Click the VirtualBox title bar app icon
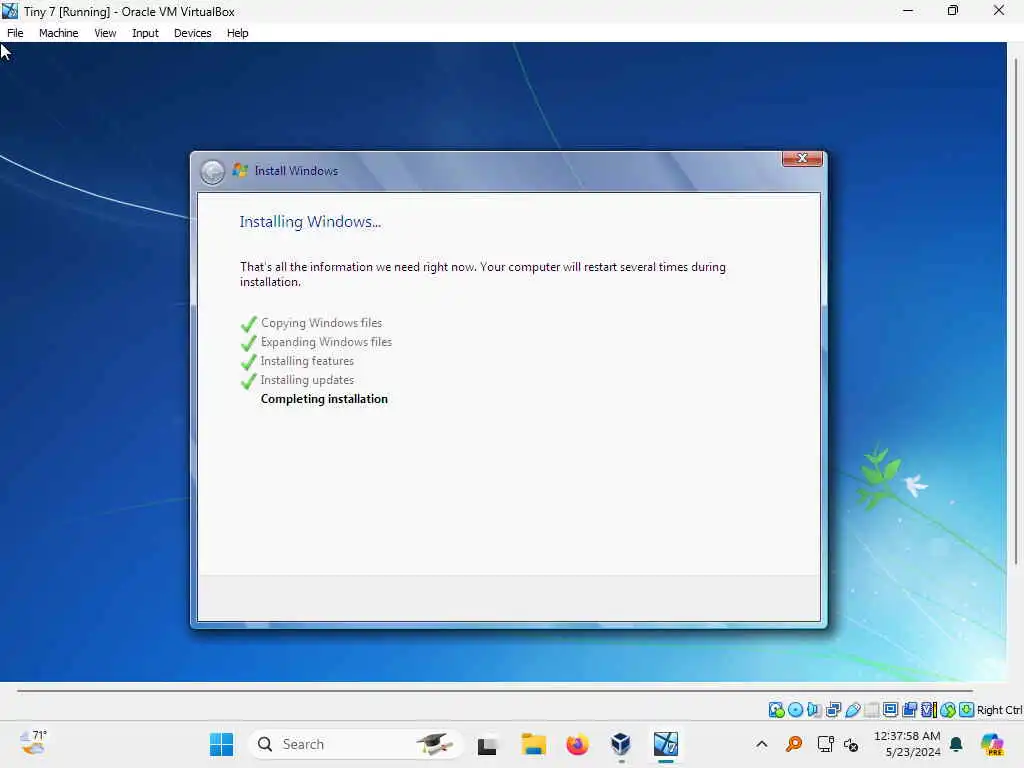The height and width of the screenshot is (768, 1024). coord(10,10)
